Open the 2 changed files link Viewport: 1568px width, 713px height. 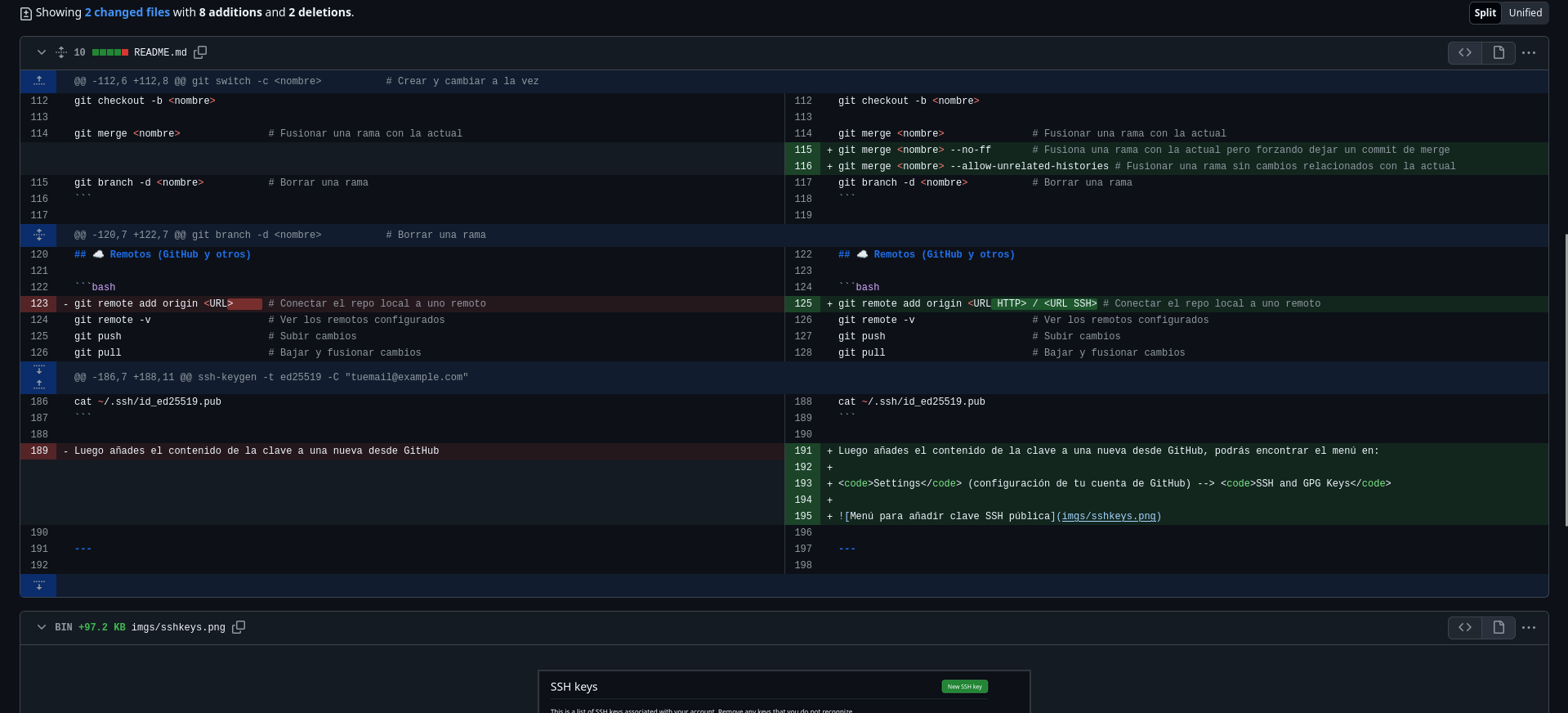(127, 12)
